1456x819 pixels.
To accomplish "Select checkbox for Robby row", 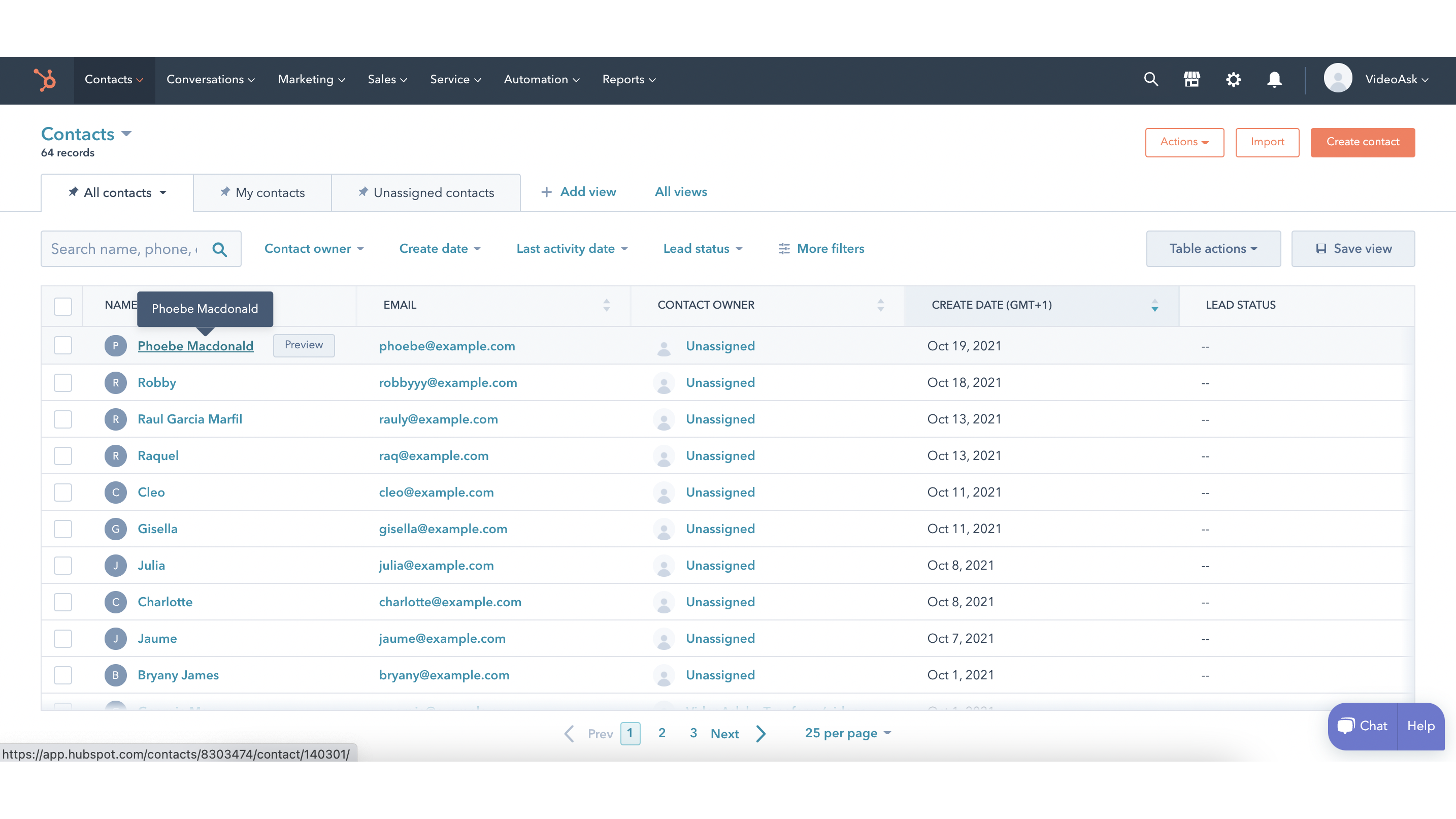I will (63, 383).
